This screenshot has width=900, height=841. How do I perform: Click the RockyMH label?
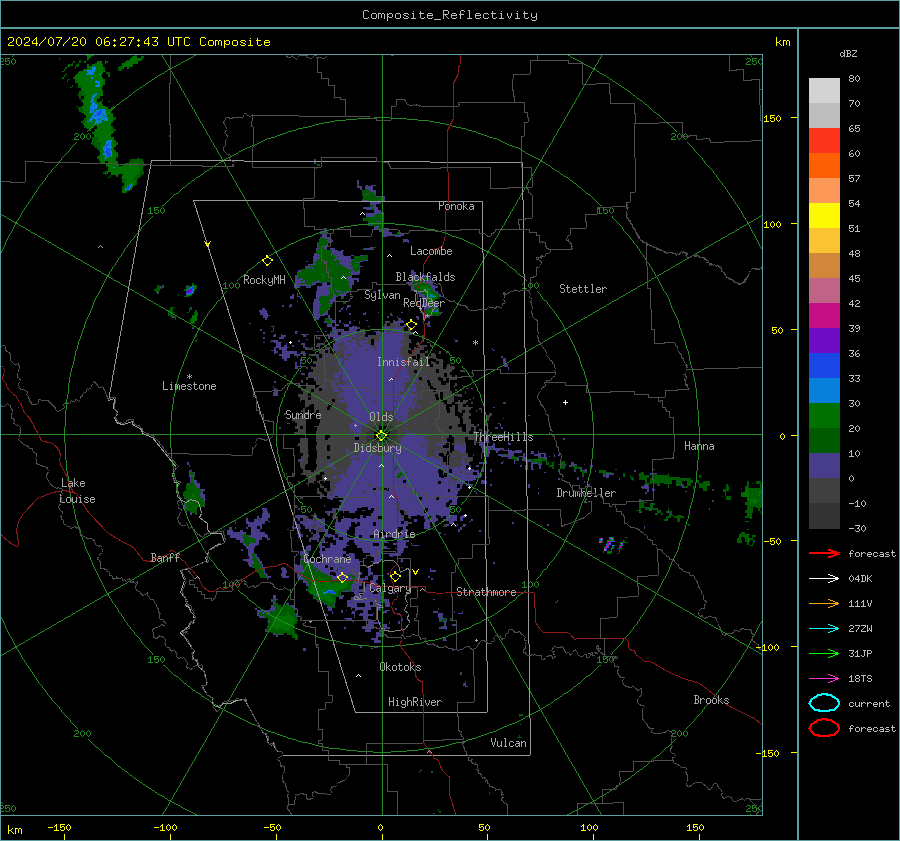click(264, 280)
